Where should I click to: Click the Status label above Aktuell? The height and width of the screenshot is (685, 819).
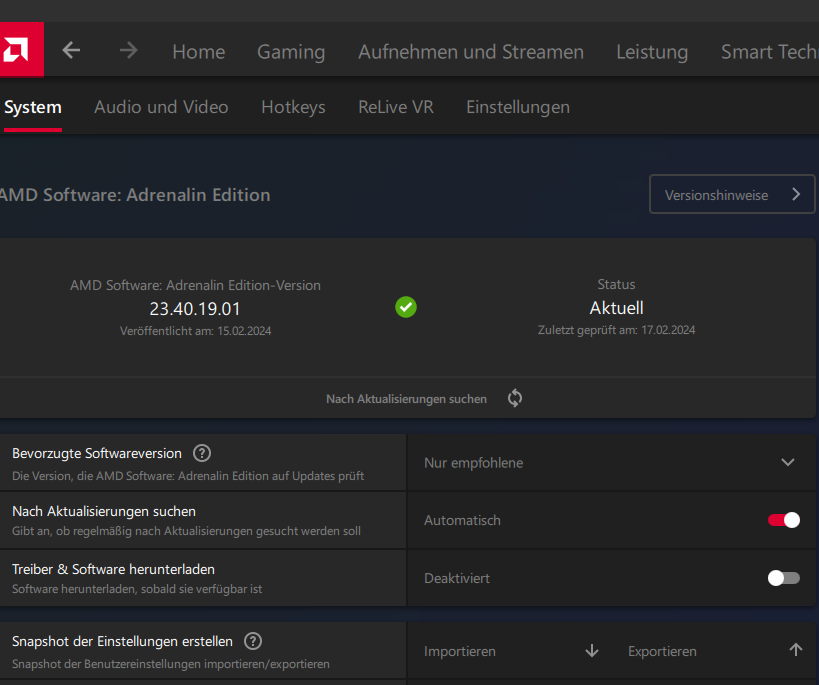point(616,284)
